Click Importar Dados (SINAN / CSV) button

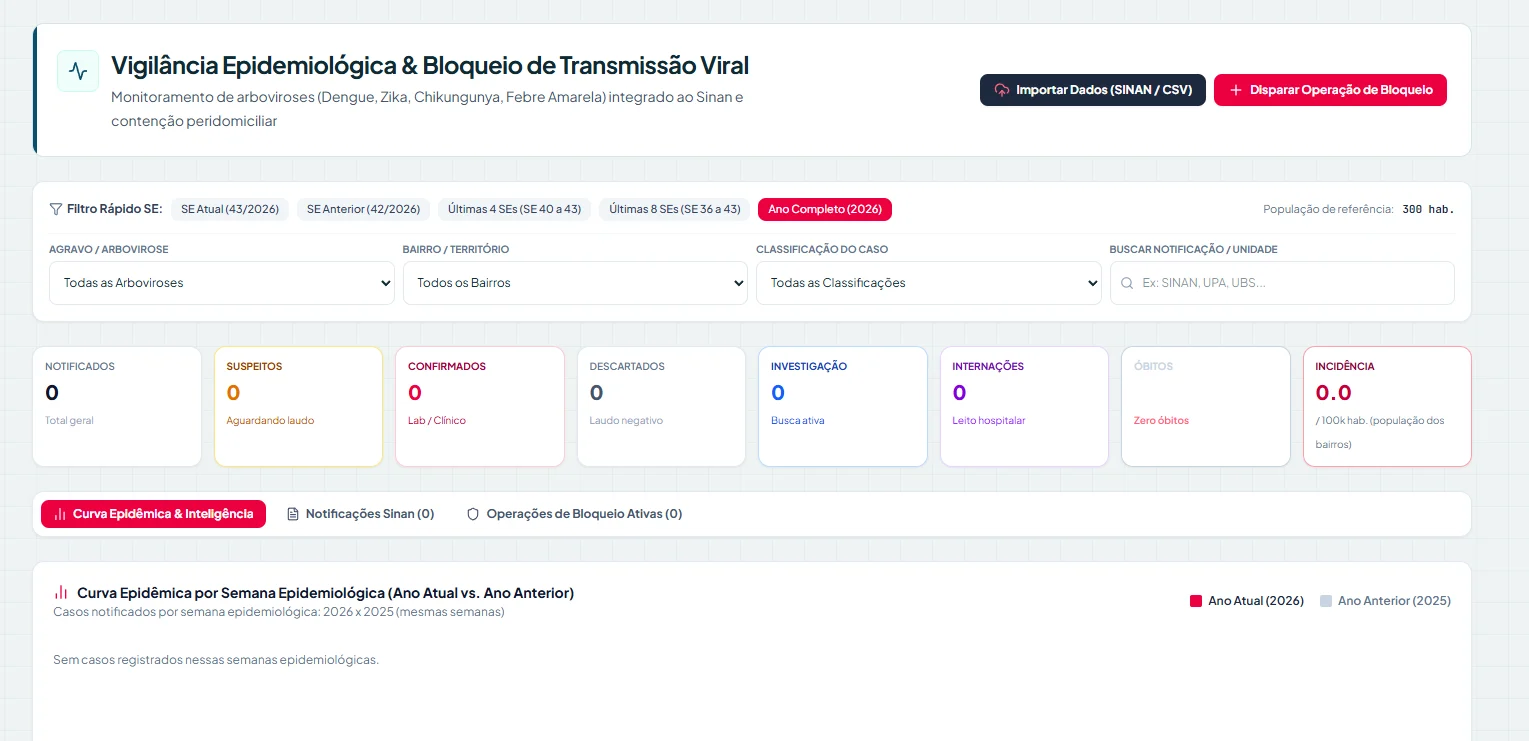click(x=1093, y=90)
